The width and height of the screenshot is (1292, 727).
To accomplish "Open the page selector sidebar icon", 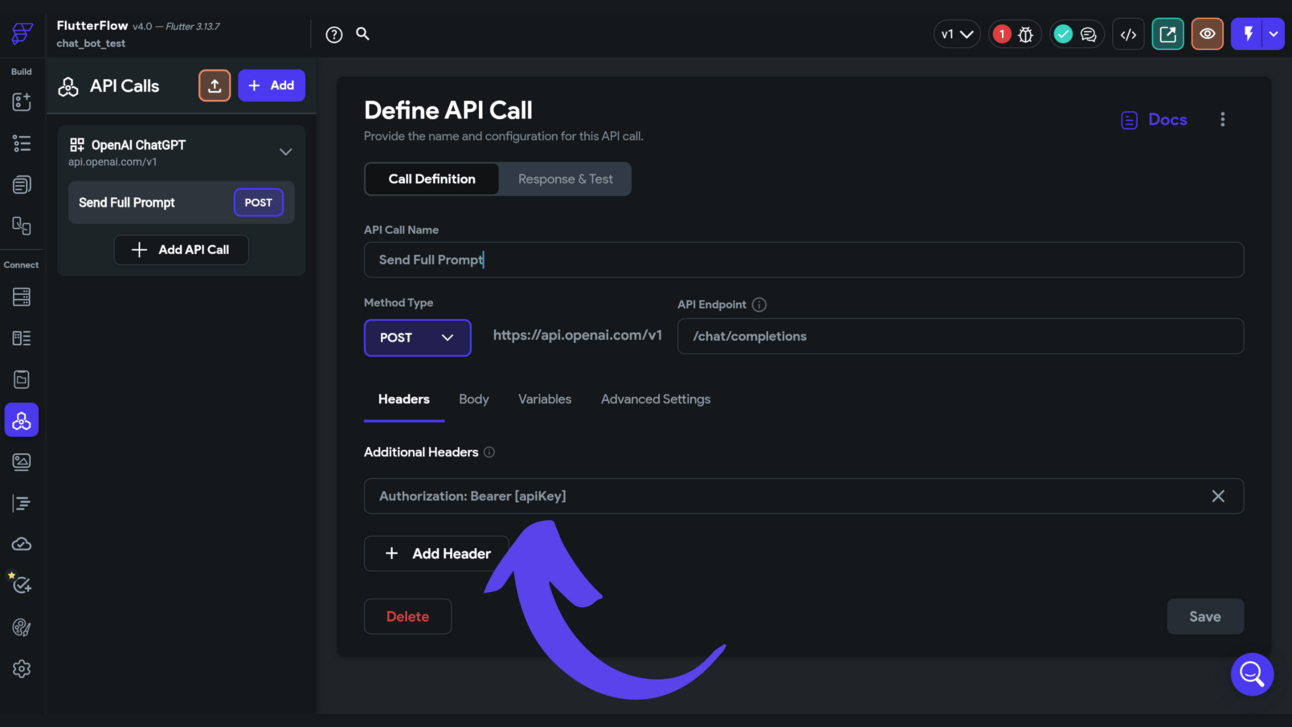I will pos(21,226).
